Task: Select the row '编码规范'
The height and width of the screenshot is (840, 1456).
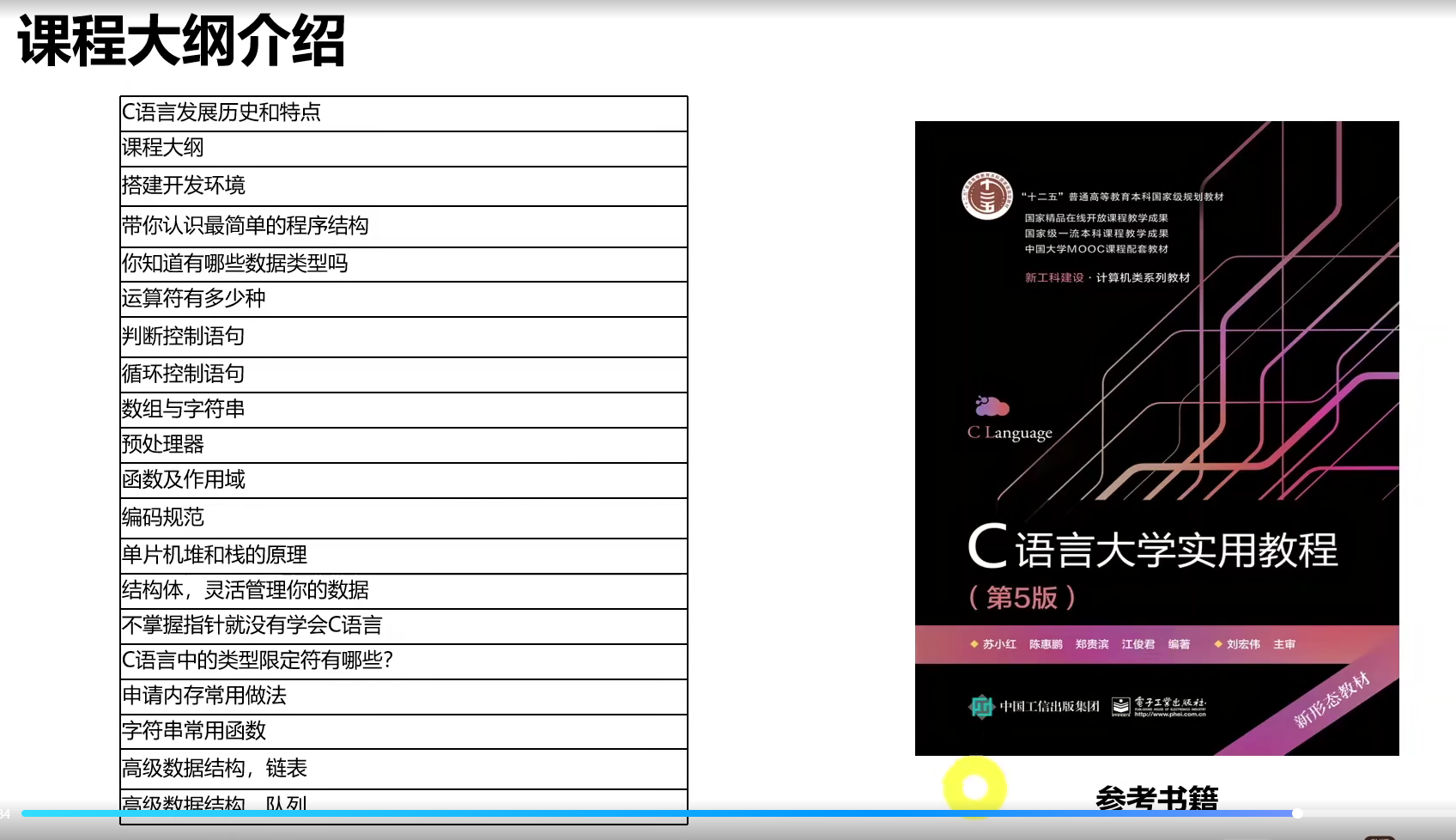Action: tap(403, 519)
